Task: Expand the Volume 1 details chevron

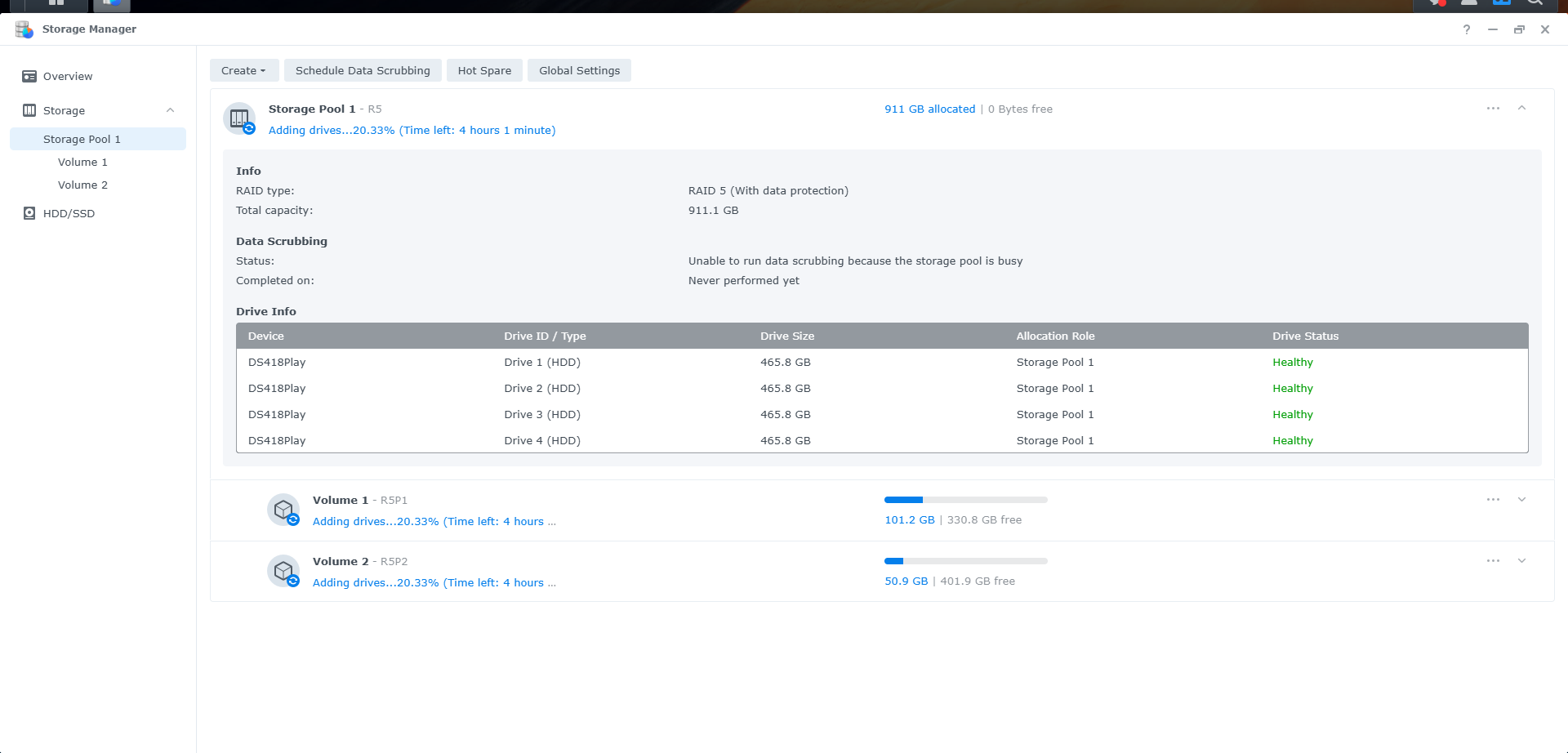Action: 1521,499
